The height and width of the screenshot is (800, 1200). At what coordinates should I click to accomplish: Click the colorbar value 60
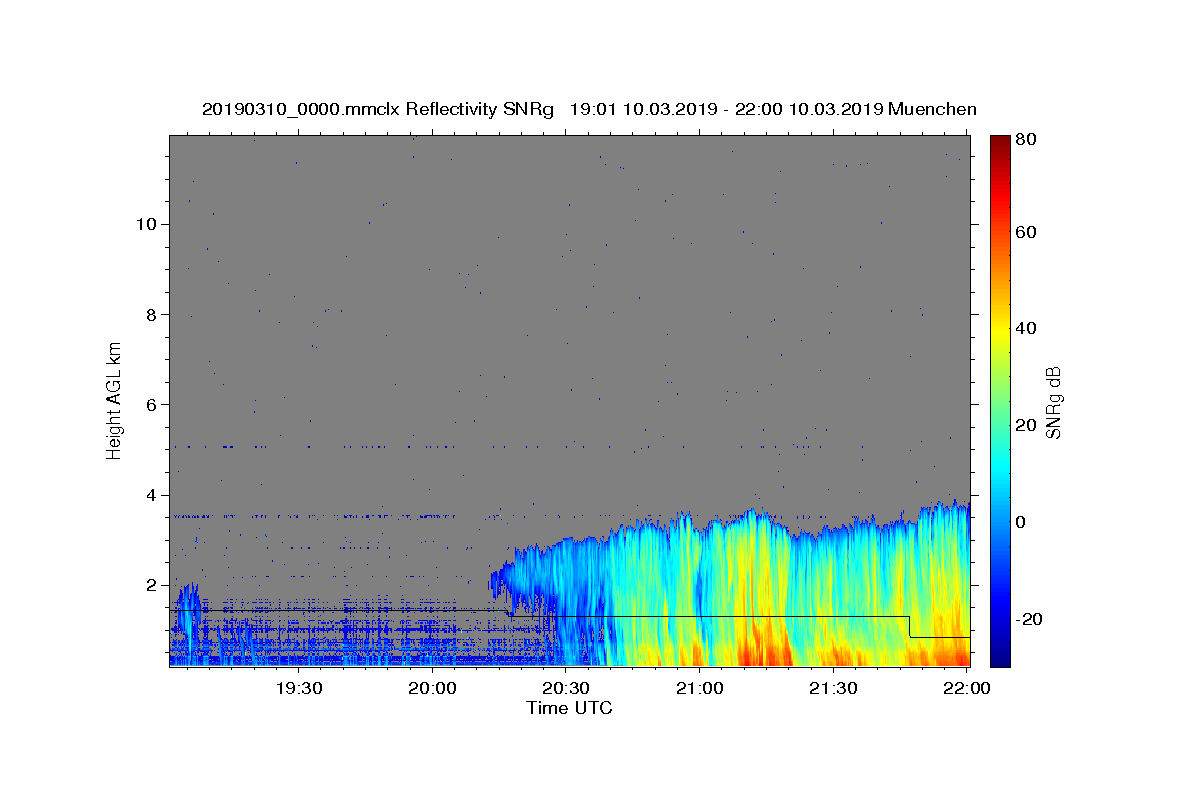[1028, 232]
